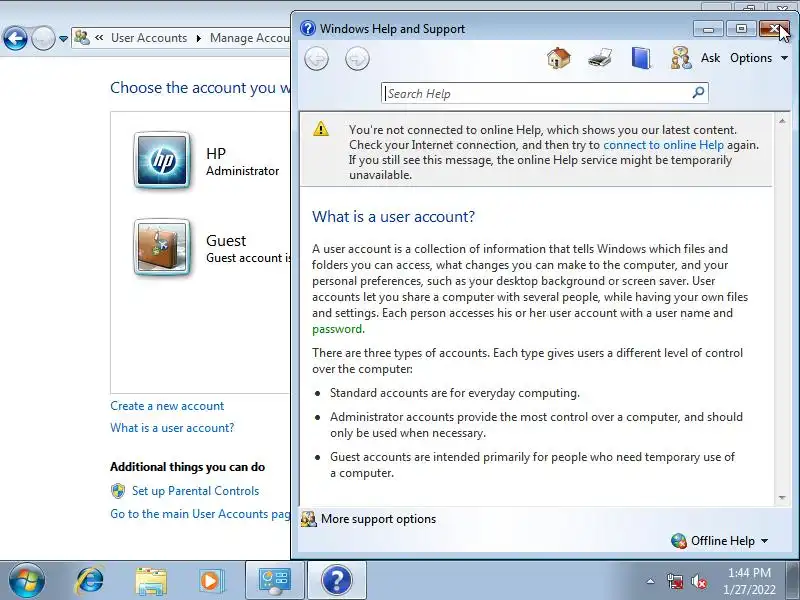This screenshot has width=800, height=600.
Task: Click the network status tray icon
Action: pos(675,581)
